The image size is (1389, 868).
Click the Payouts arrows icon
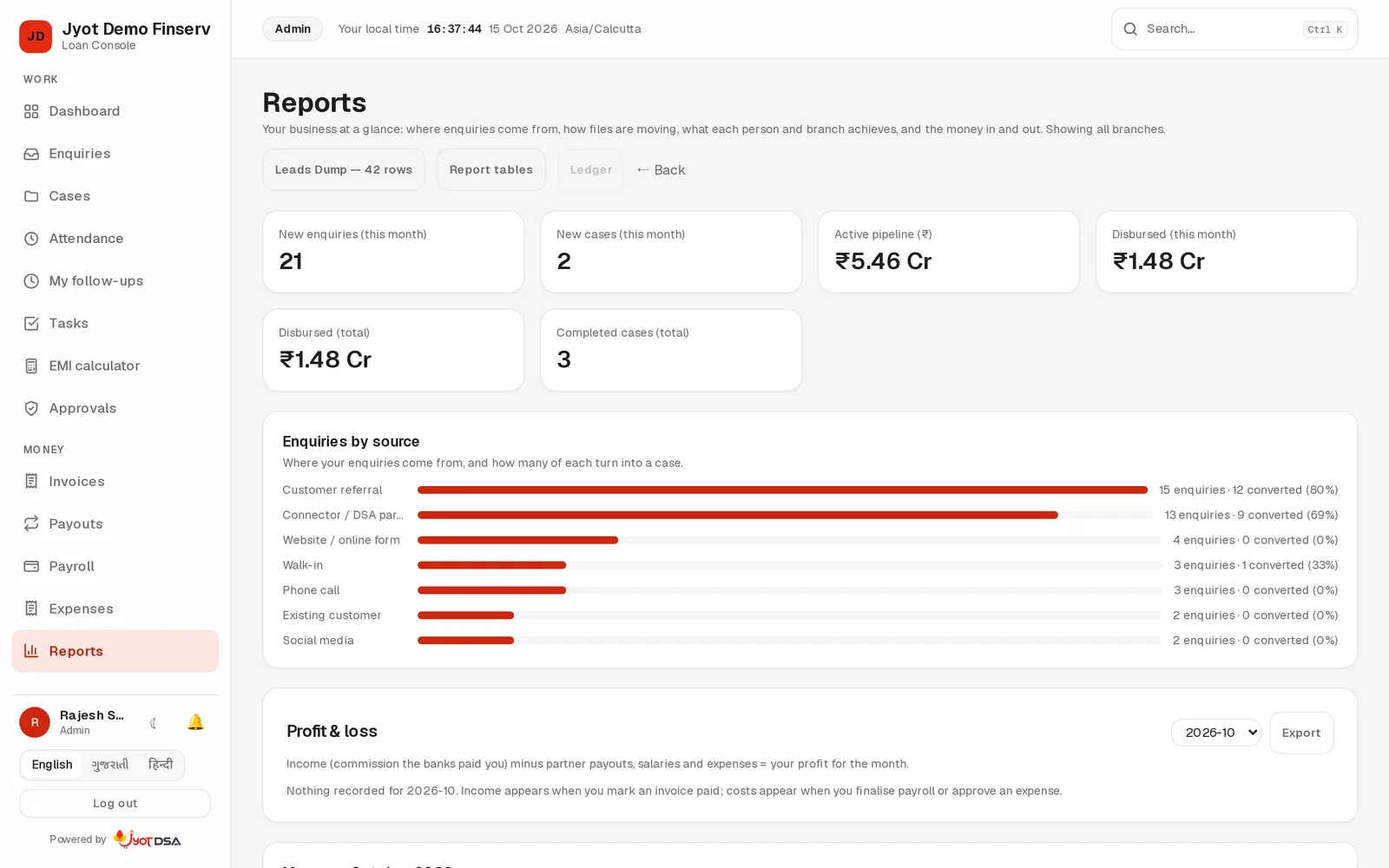pyautogui.click(x=31, y=524)
